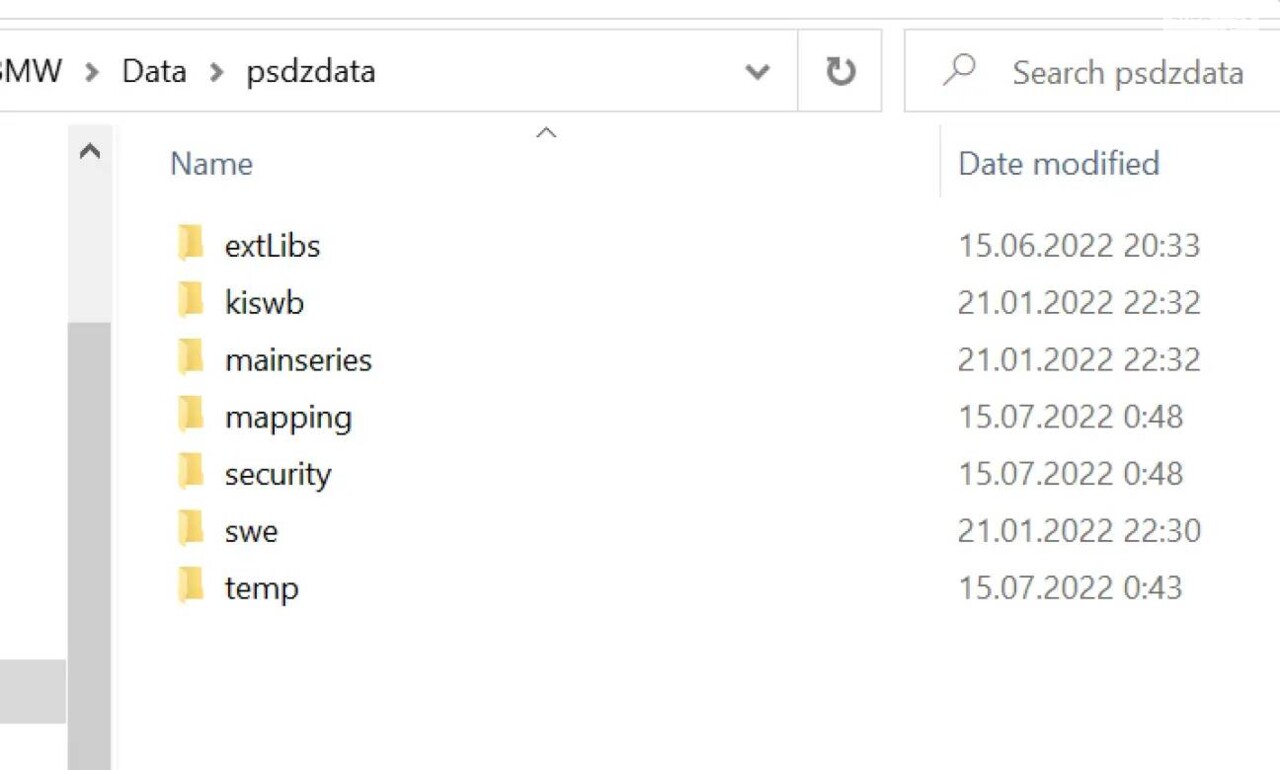Select the security folder icon

[190, 472]
